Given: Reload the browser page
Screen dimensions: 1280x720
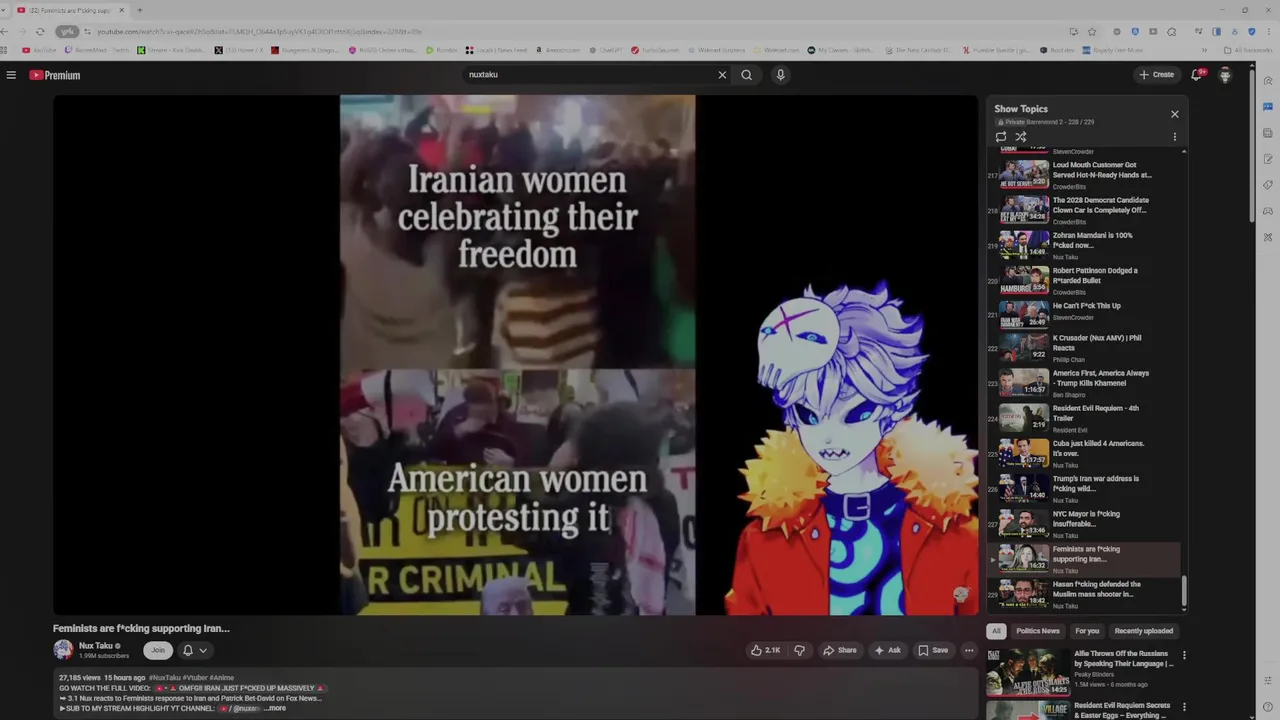Looking at the screenshot, I should [40, 32].
